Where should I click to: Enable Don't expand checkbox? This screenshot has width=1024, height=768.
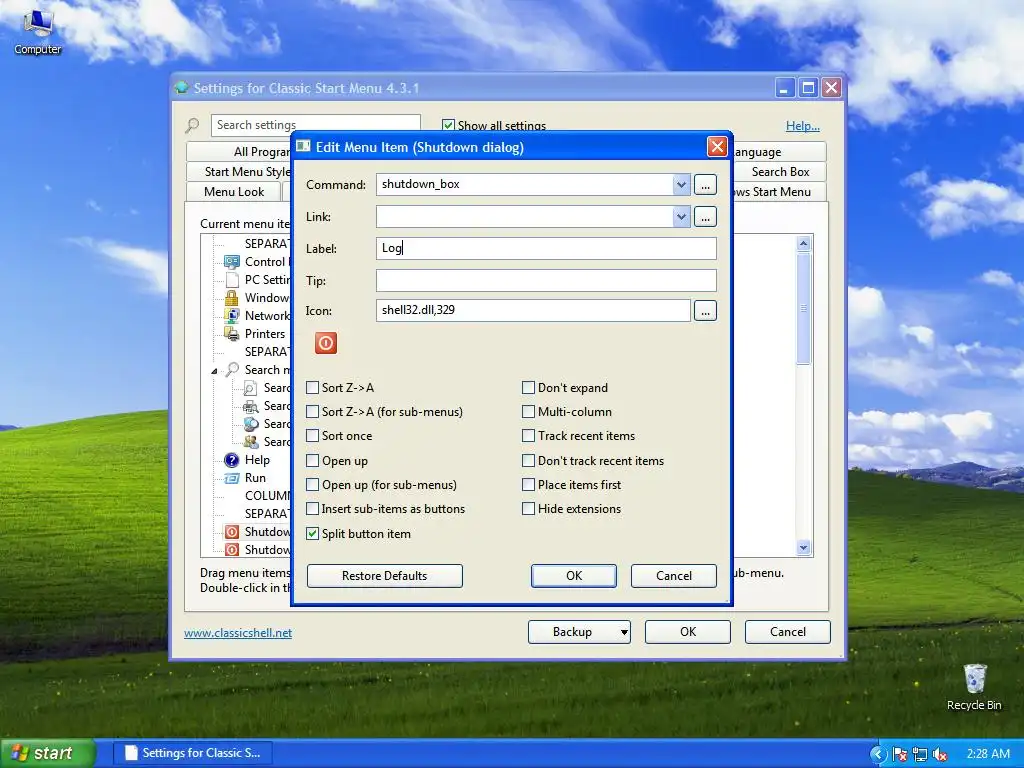(x=528, y=388)
